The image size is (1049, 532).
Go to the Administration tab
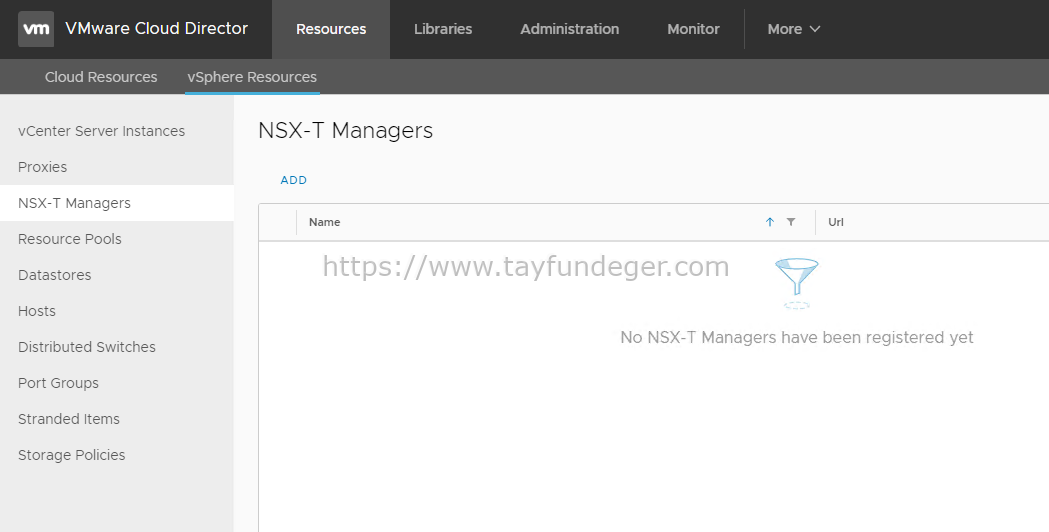[569, 29]
